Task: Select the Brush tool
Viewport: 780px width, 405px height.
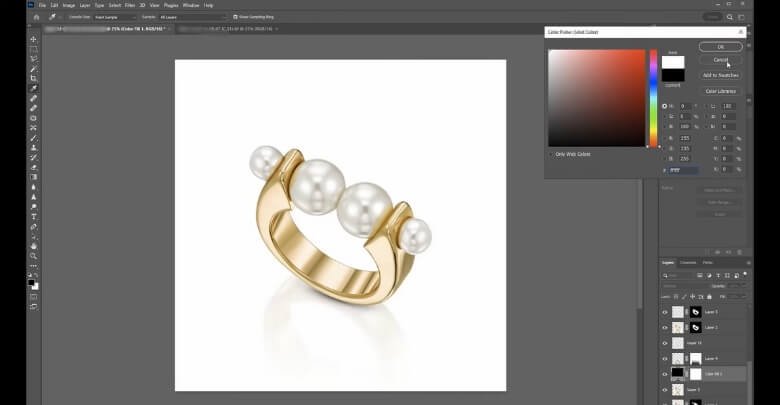Action: point(33,138)
